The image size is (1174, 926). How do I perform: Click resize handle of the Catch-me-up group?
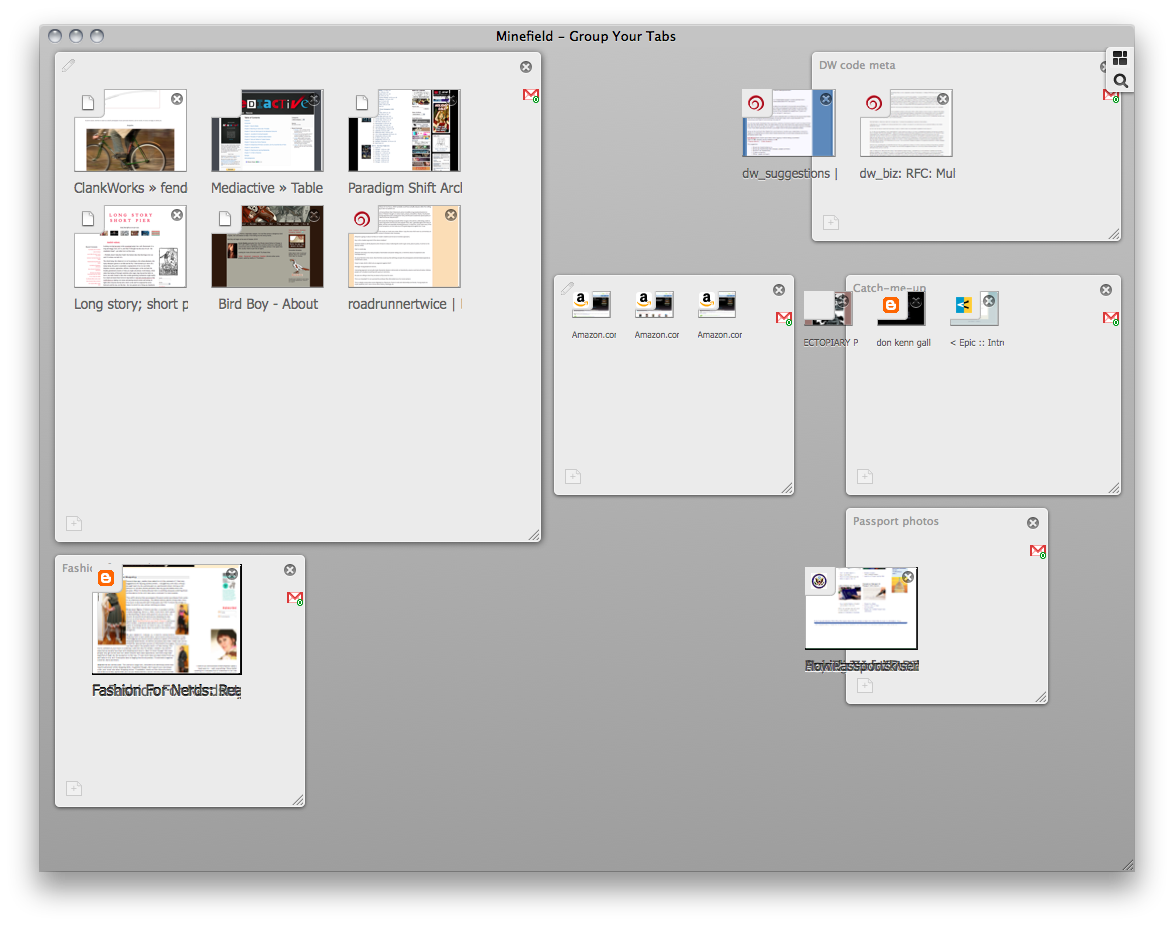1113,487
